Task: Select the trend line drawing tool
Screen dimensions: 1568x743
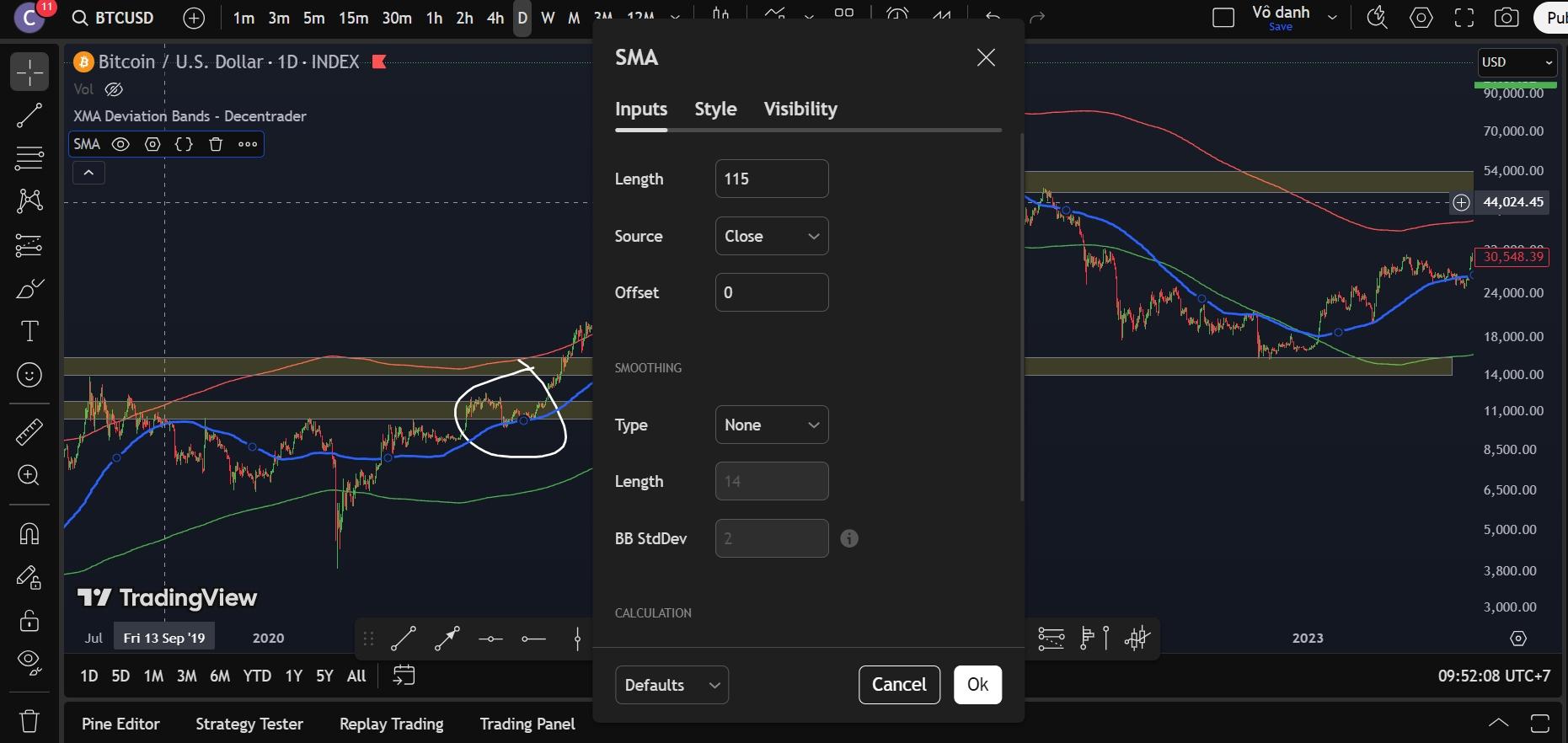Action: (29, 115)
